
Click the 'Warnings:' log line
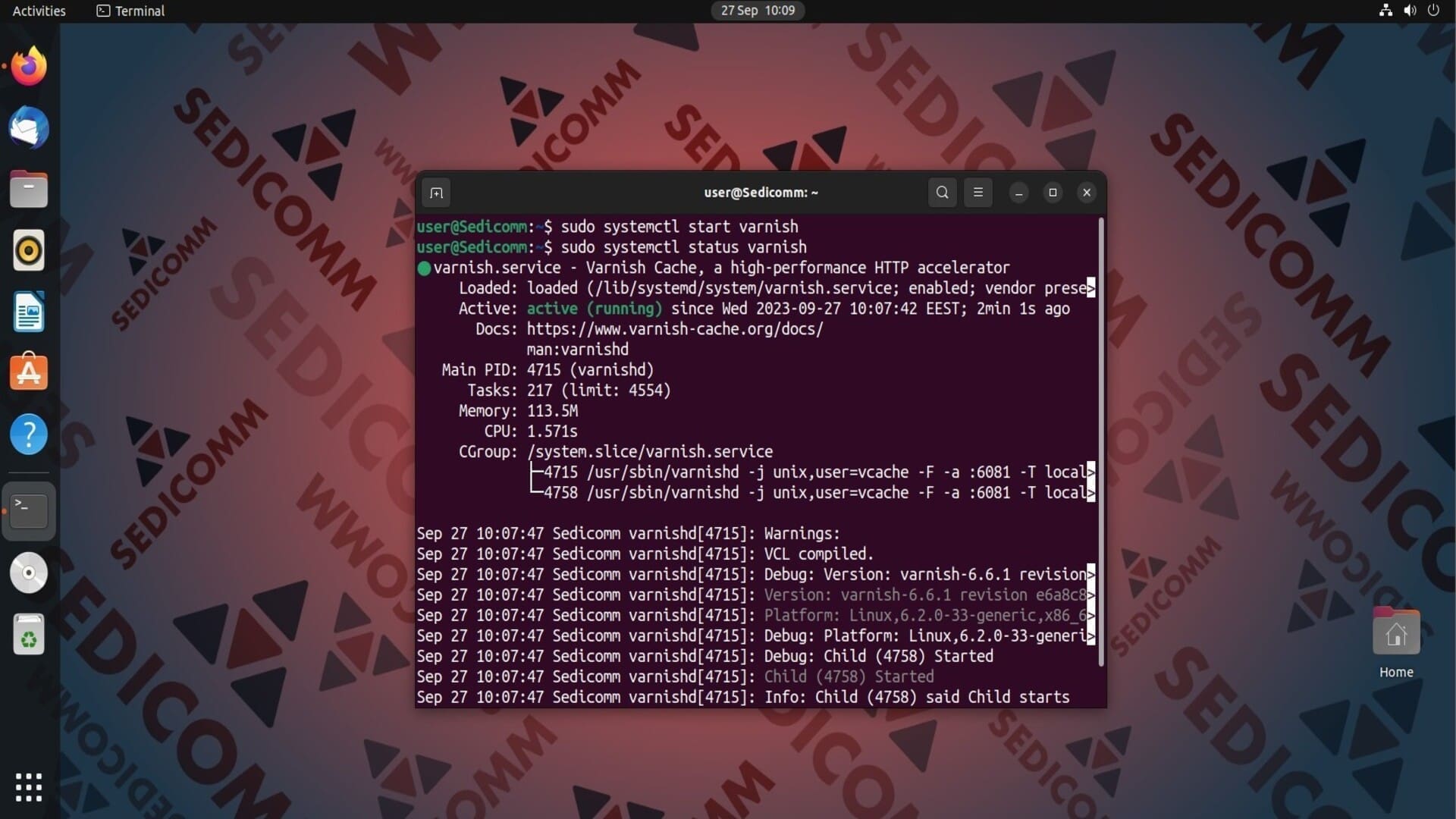pos(628,534)
